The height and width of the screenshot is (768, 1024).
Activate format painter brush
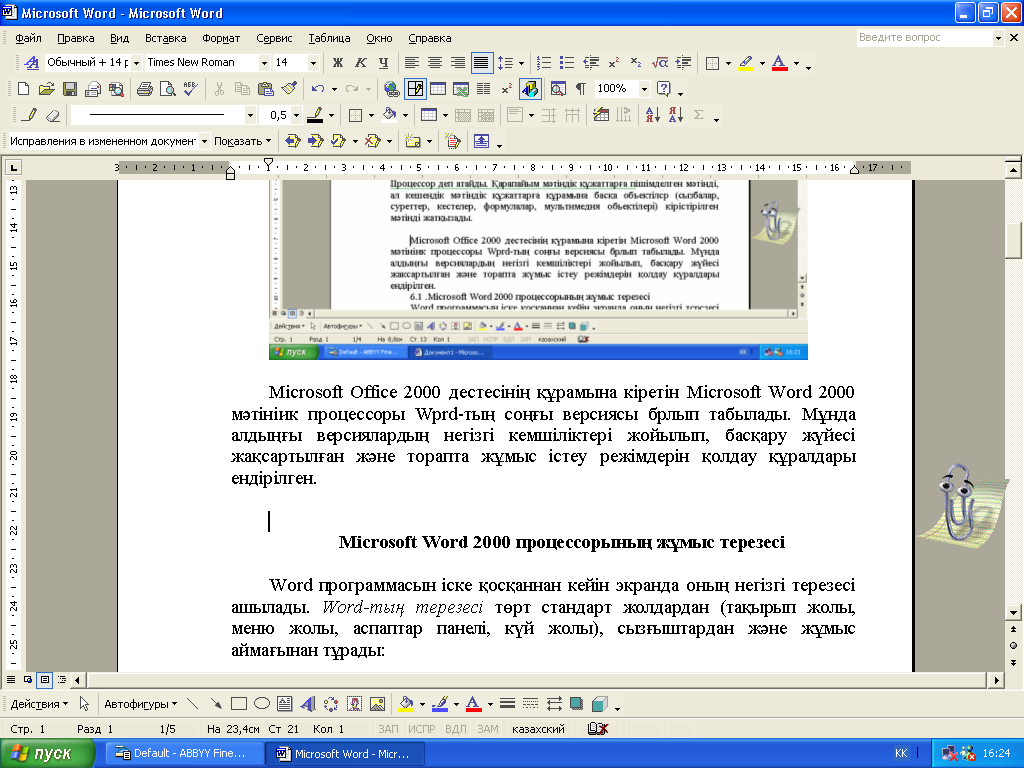click(289, 89)
